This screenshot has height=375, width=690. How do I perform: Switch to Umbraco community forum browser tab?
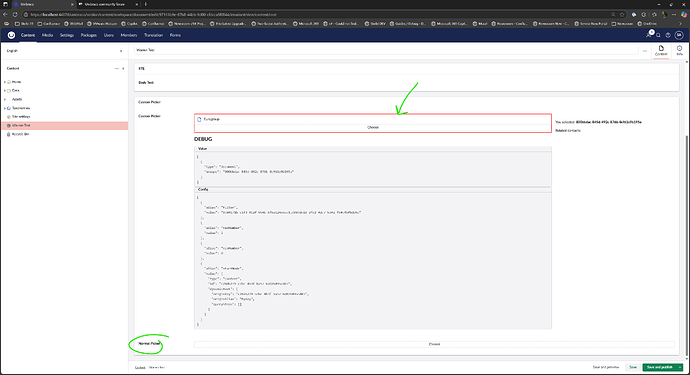tap(108, 4)
